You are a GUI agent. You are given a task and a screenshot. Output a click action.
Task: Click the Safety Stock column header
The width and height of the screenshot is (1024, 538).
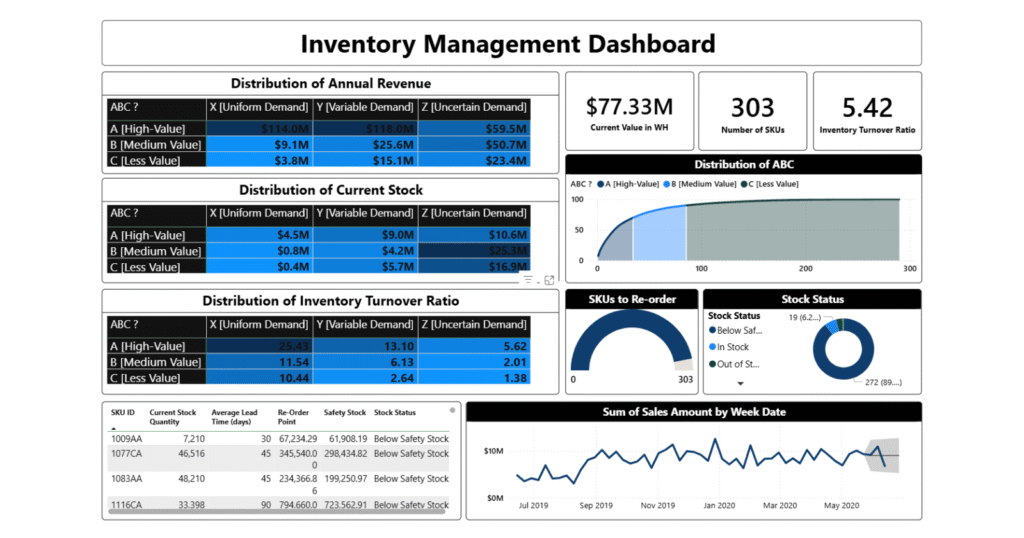click(345, 412)
